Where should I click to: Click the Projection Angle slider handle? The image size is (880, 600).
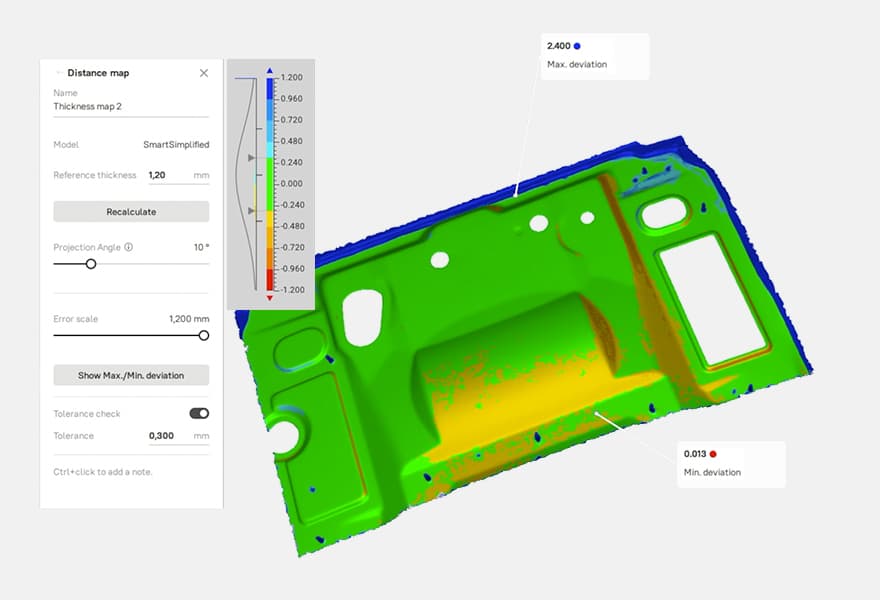91,264
